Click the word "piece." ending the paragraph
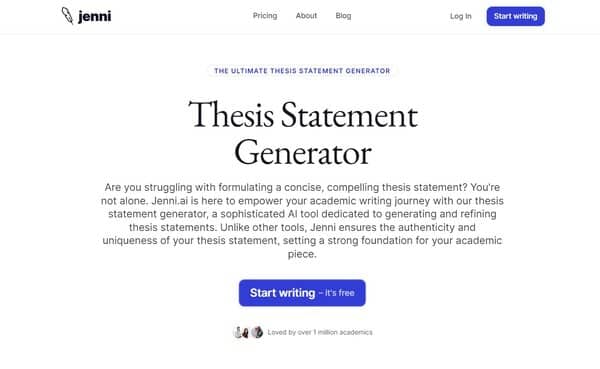 [302, 254]
